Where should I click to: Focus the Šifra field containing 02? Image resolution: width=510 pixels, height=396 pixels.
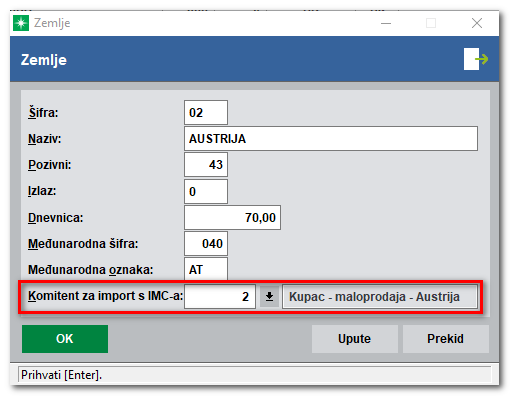(x=206, y=113)
